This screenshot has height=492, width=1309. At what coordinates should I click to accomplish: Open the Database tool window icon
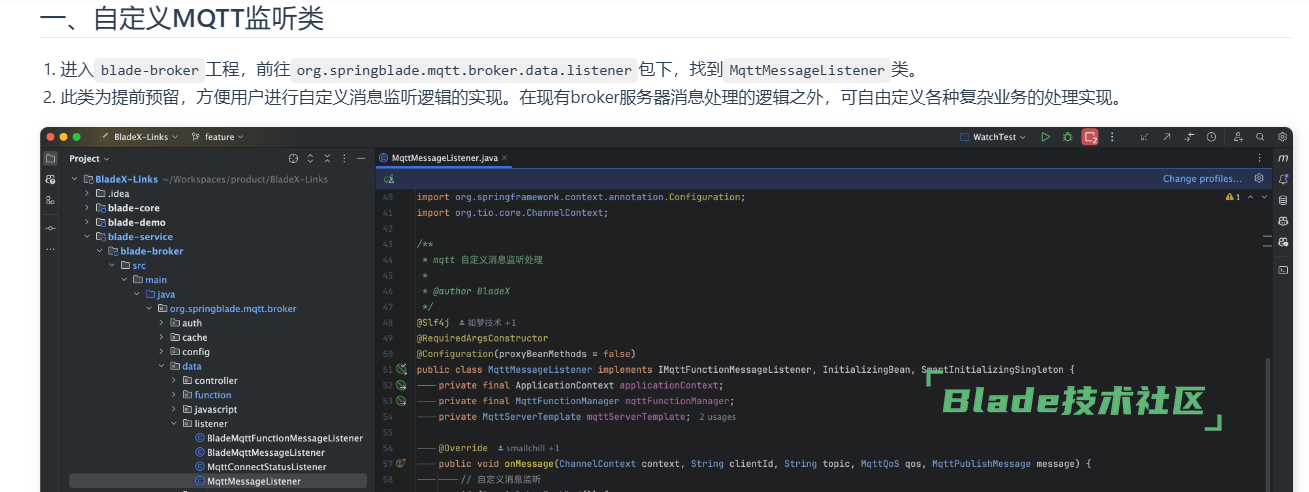point(1283,200)
